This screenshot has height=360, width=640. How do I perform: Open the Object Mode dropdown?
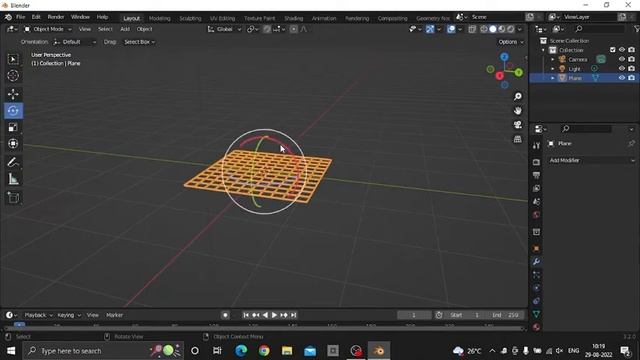[47, 29]
